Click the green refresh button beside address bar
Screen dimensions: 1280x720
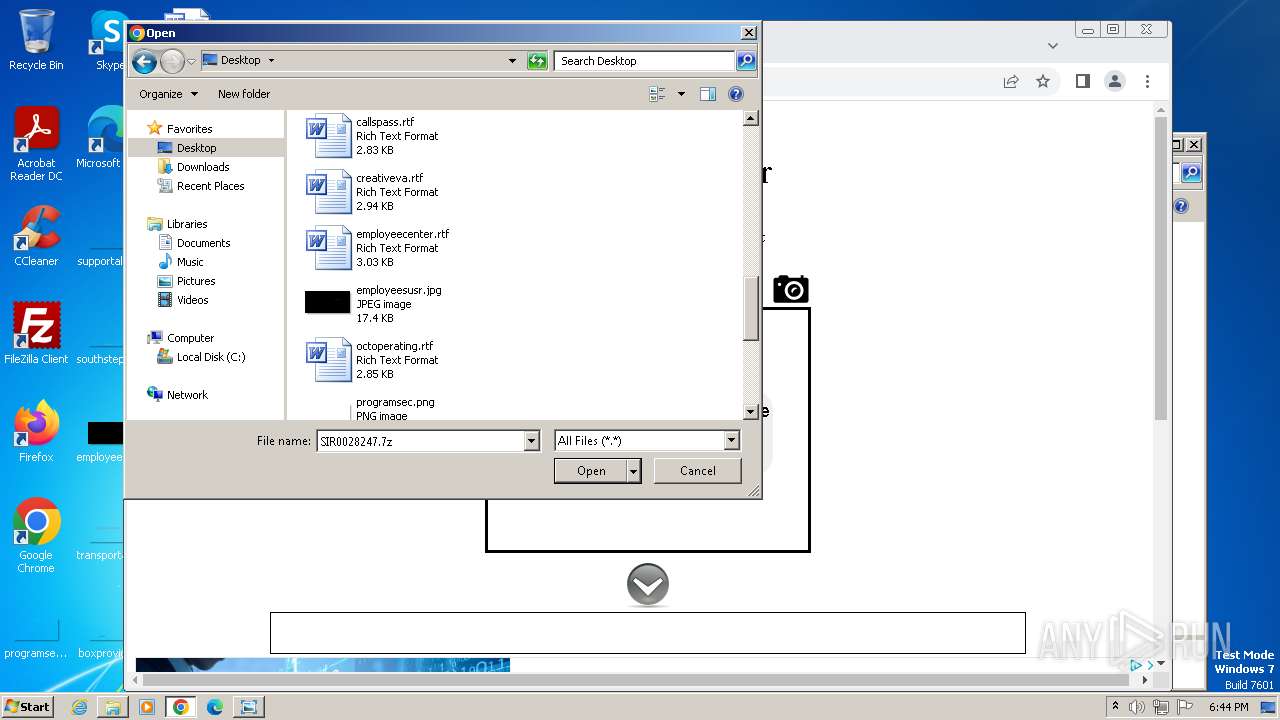pyautogui.click(x=537, y=61)
